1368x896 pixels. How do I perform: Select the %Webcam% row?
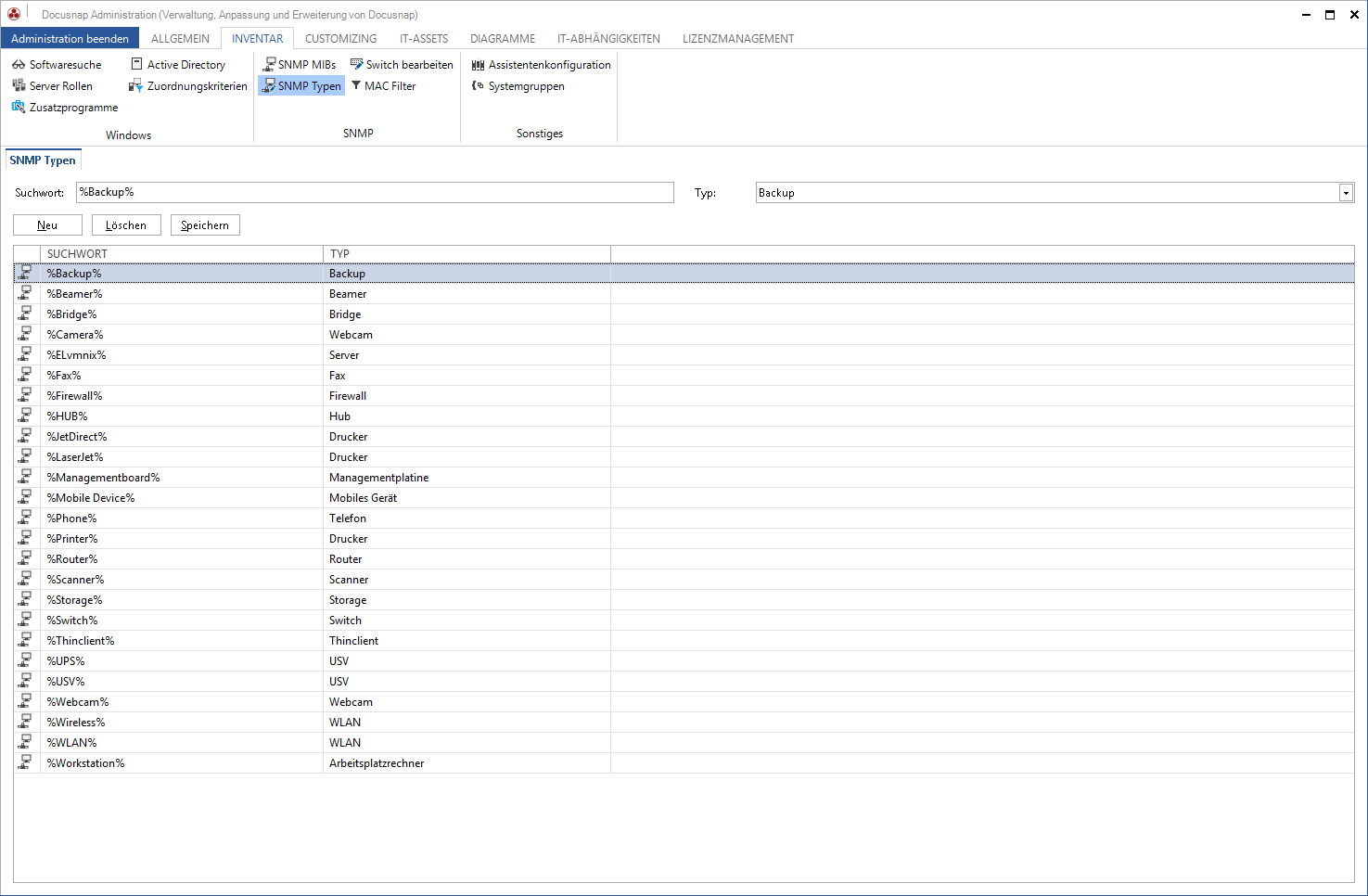tap(684, 702)
